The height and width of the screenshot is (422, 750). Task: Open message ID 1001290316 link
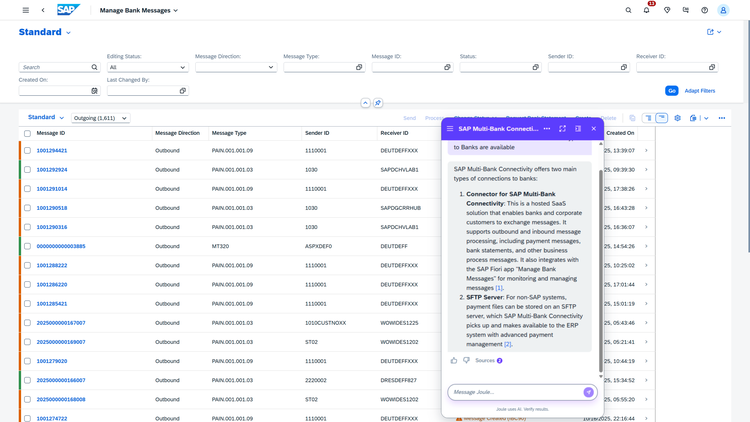pos(52,227)
